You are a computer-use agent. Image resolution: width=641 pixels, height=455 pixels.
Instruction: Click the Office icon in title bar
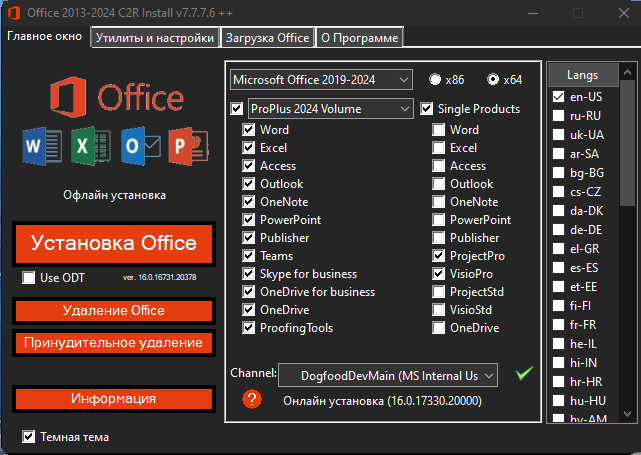pos(13,13)
